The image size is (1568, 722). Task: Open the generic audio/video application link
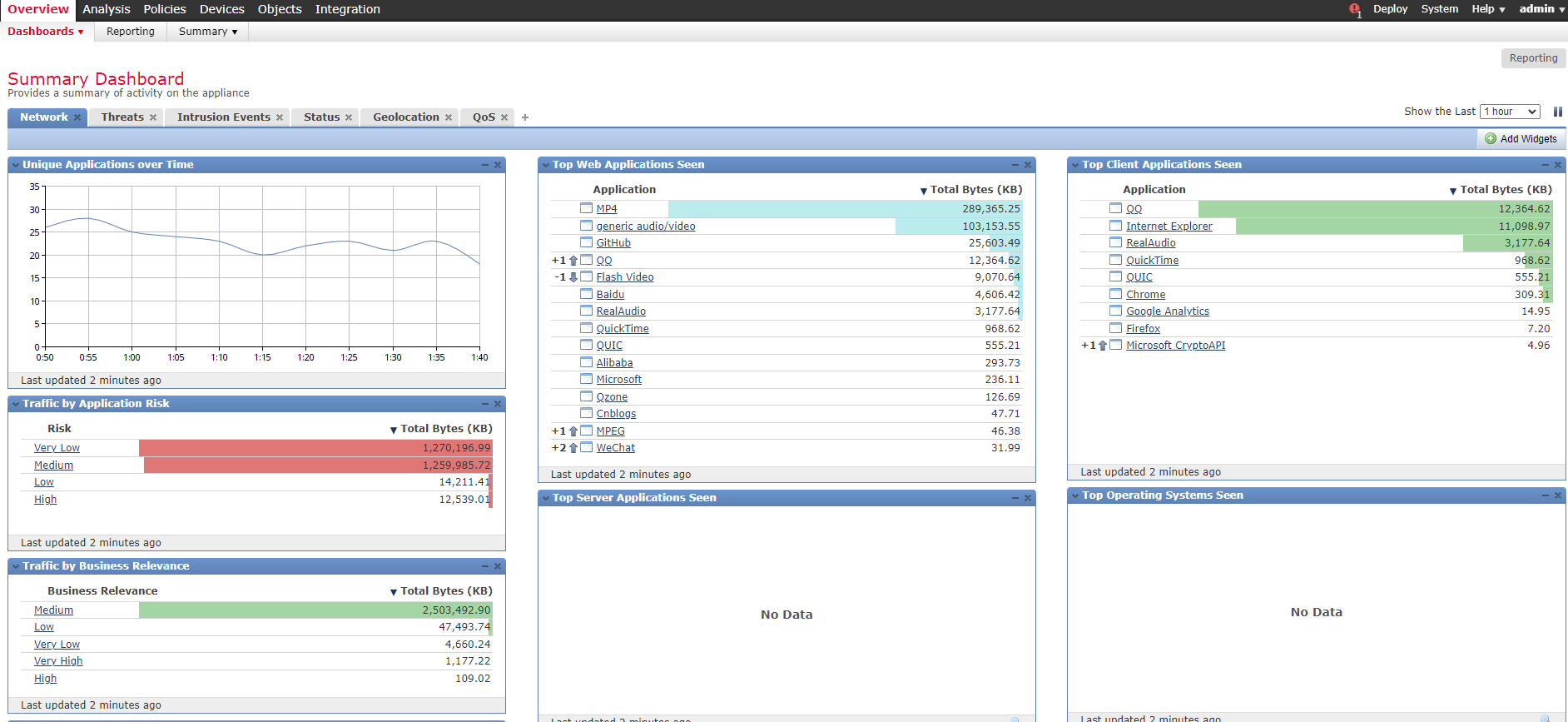pos(646,226)
